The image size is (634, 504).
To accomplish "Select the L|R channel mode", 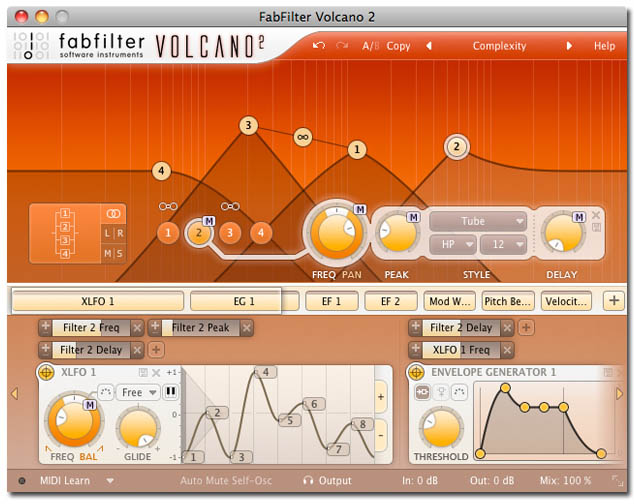I will click(x=113, y=233).
